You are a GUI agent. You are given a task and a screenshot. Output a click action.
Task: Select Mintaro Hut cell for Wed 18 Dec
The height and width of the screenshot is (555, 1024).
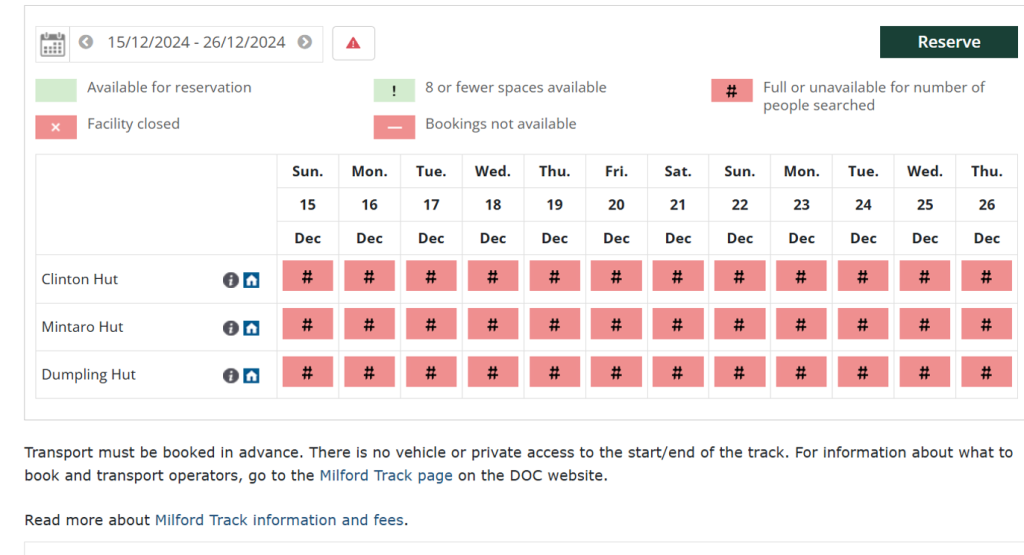click(x=493, y=325)
